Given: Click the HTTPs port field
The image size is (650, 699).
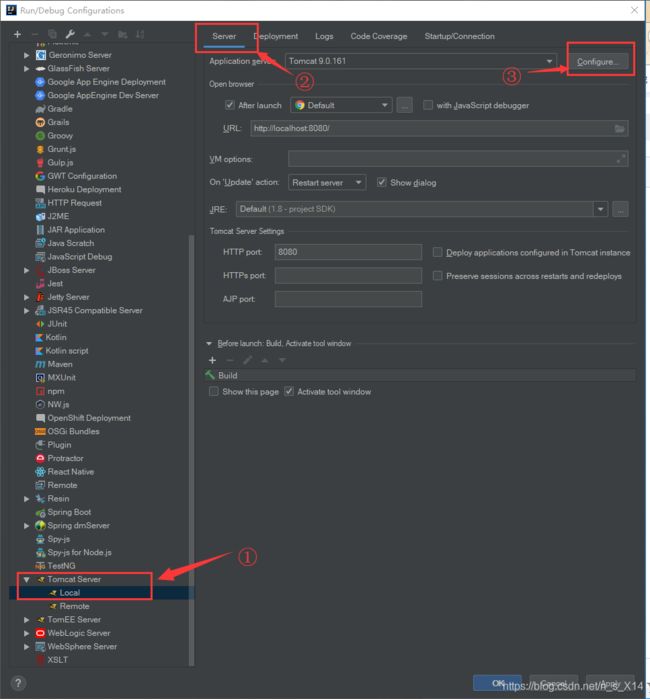Looking at the screenshot, I should (x=348, y=275).
